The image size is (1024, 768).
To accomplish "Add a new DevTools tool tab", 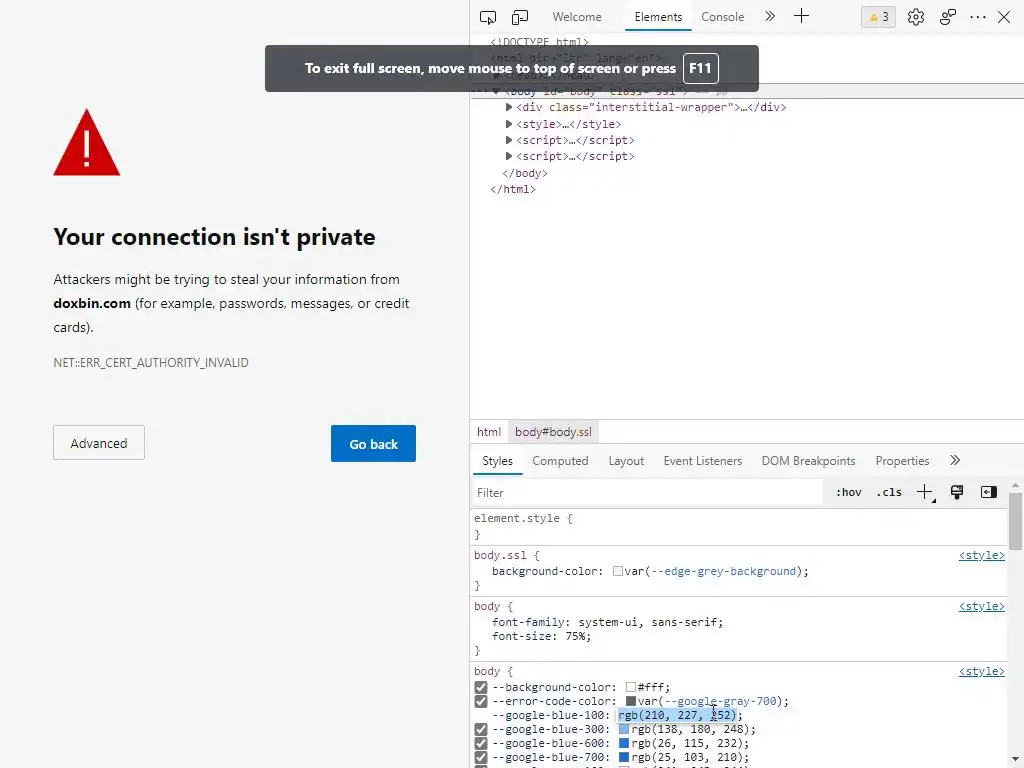I will point(801,16).
